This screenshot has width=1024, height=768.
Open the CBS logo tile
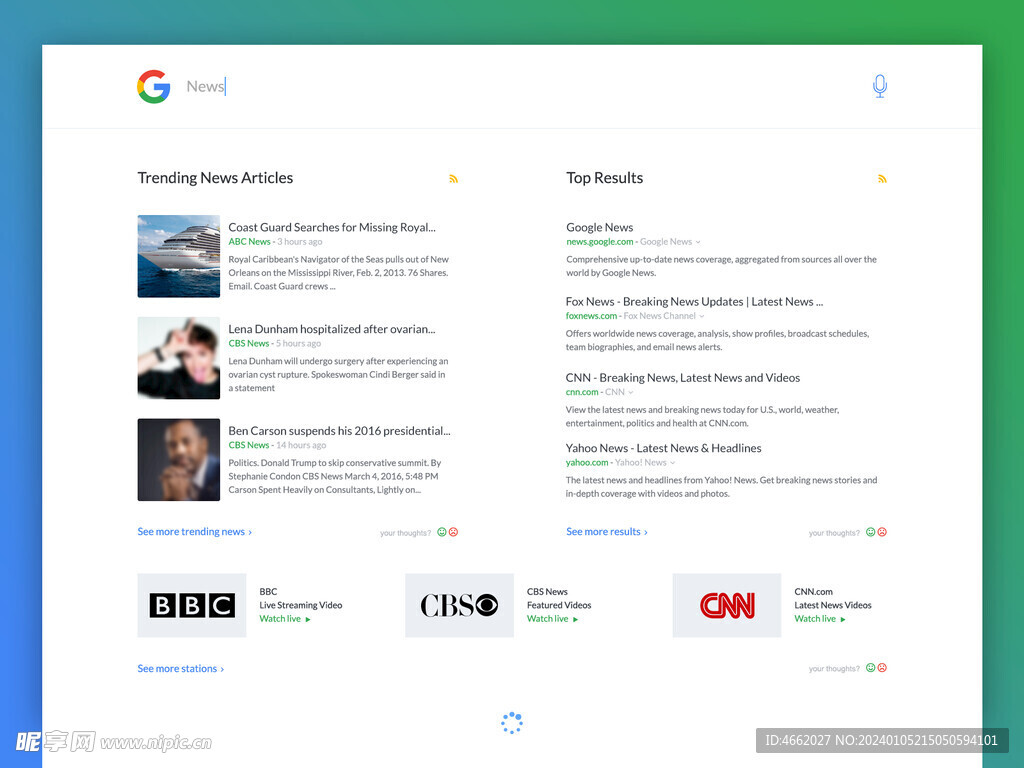pyautogui.click(x=459, y=605)
